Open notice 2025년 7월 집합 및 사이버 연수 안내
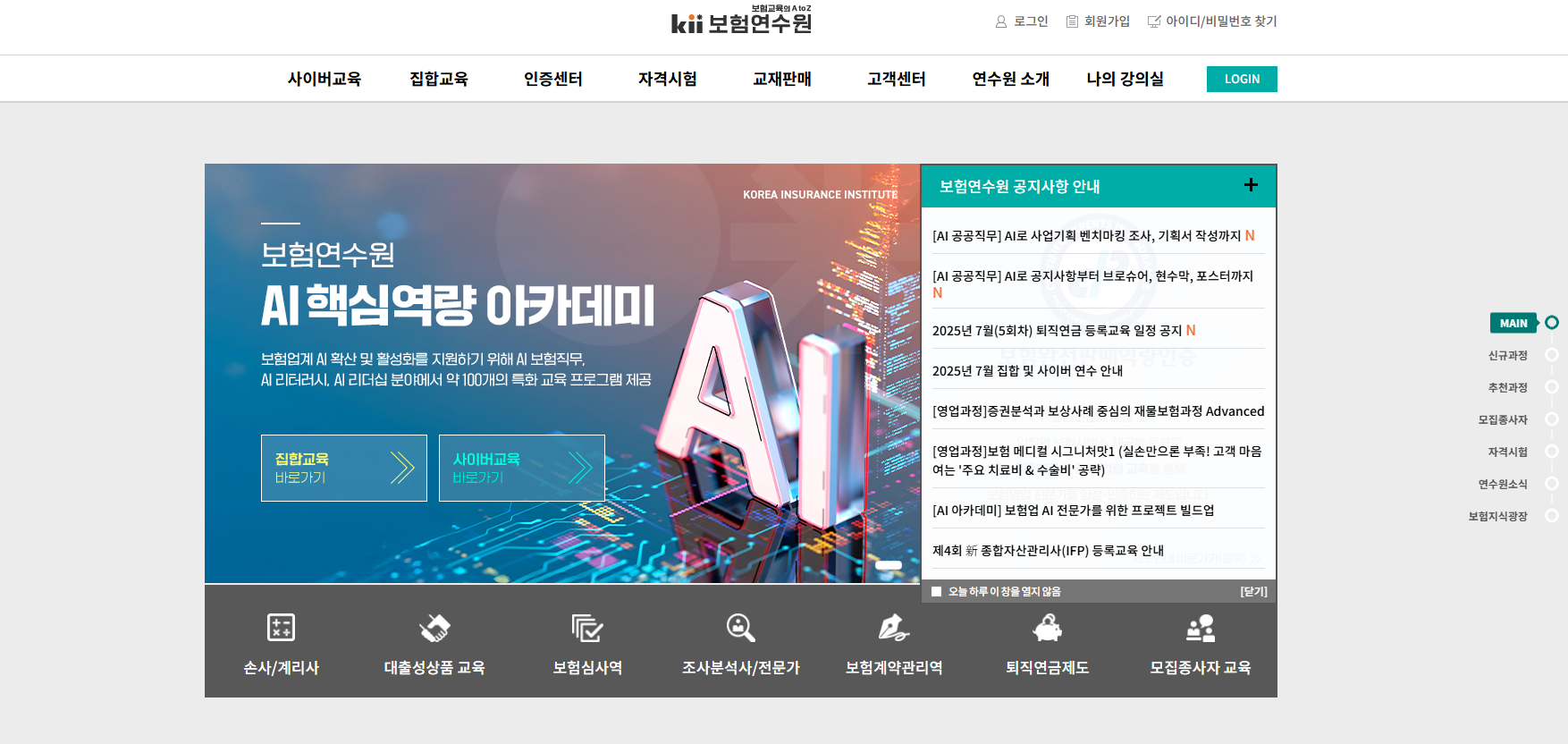The width and height of the screenshot is (1568, 744). (1027, 371)
